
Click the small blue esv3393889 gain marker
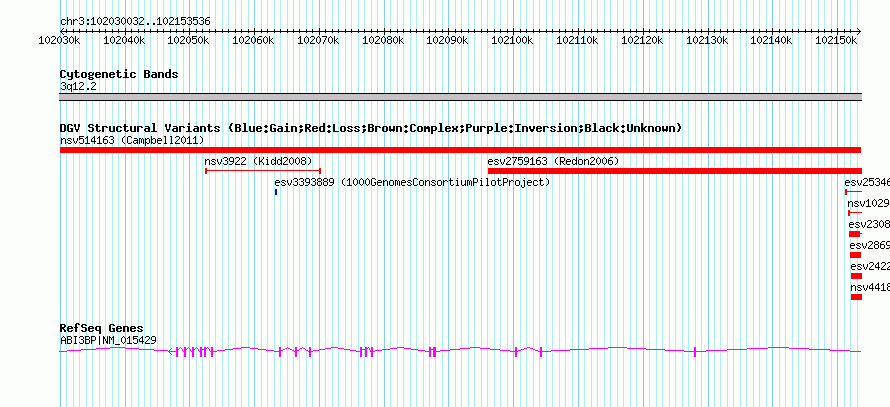pos(276,192)
